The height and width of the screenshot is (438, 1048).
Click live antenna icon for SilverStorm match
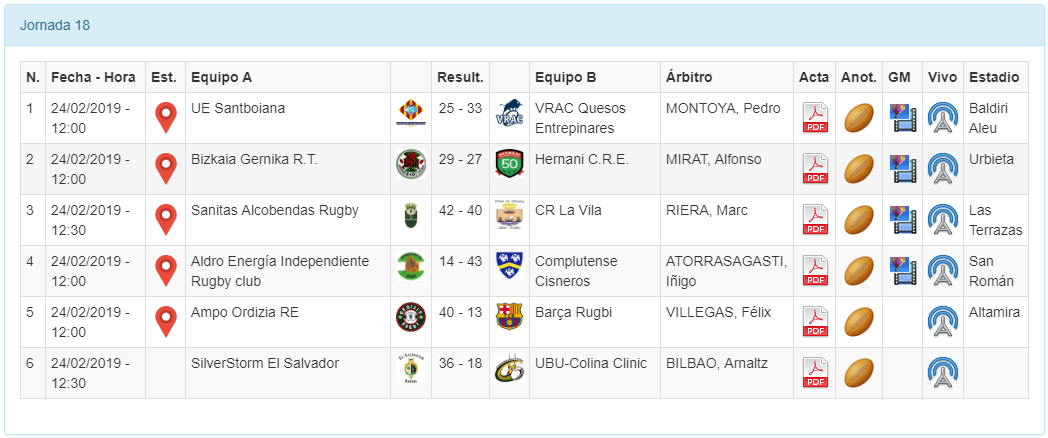point(942,373)
